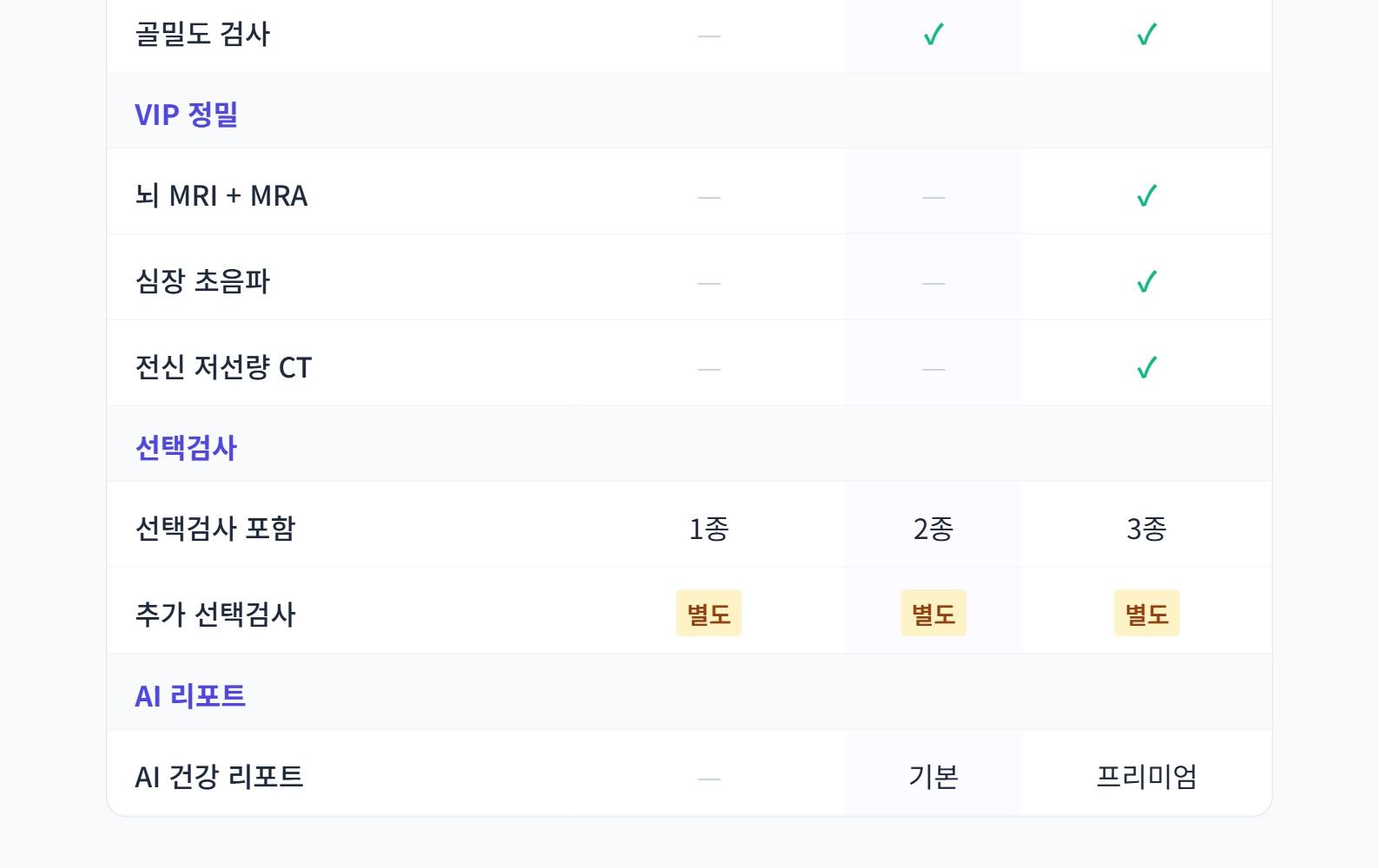Screen dimensions: 1379x868
Task: Select the VIP 정밀 section header
Action: [x=186, y=115]
